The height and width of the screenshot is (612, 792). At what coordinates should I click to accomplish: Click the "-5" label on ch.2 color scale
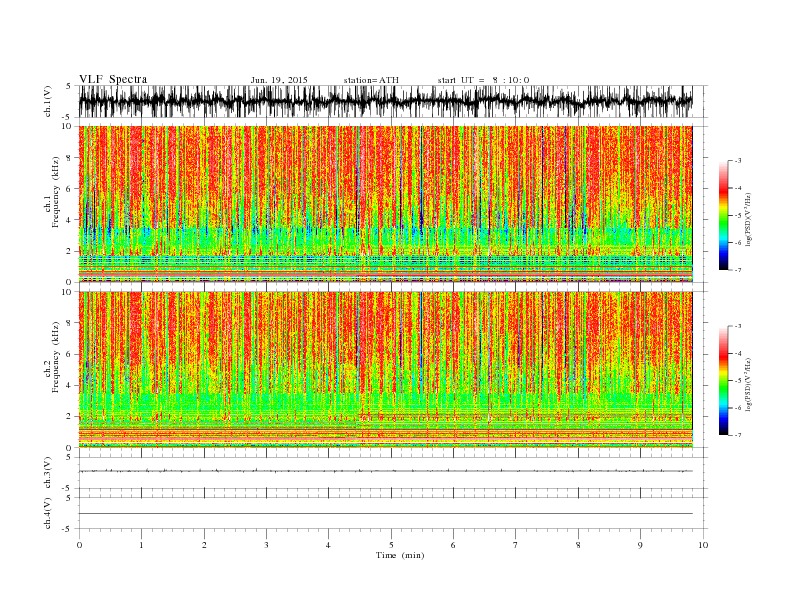(738, 380)
